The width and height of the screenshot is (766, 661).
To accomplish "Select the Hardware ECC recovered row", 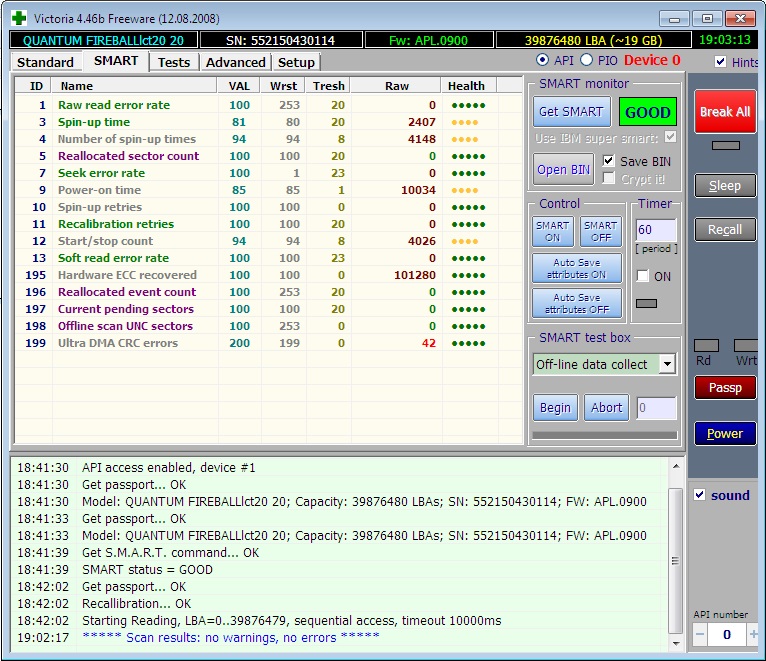I will [x=268, y=275].
